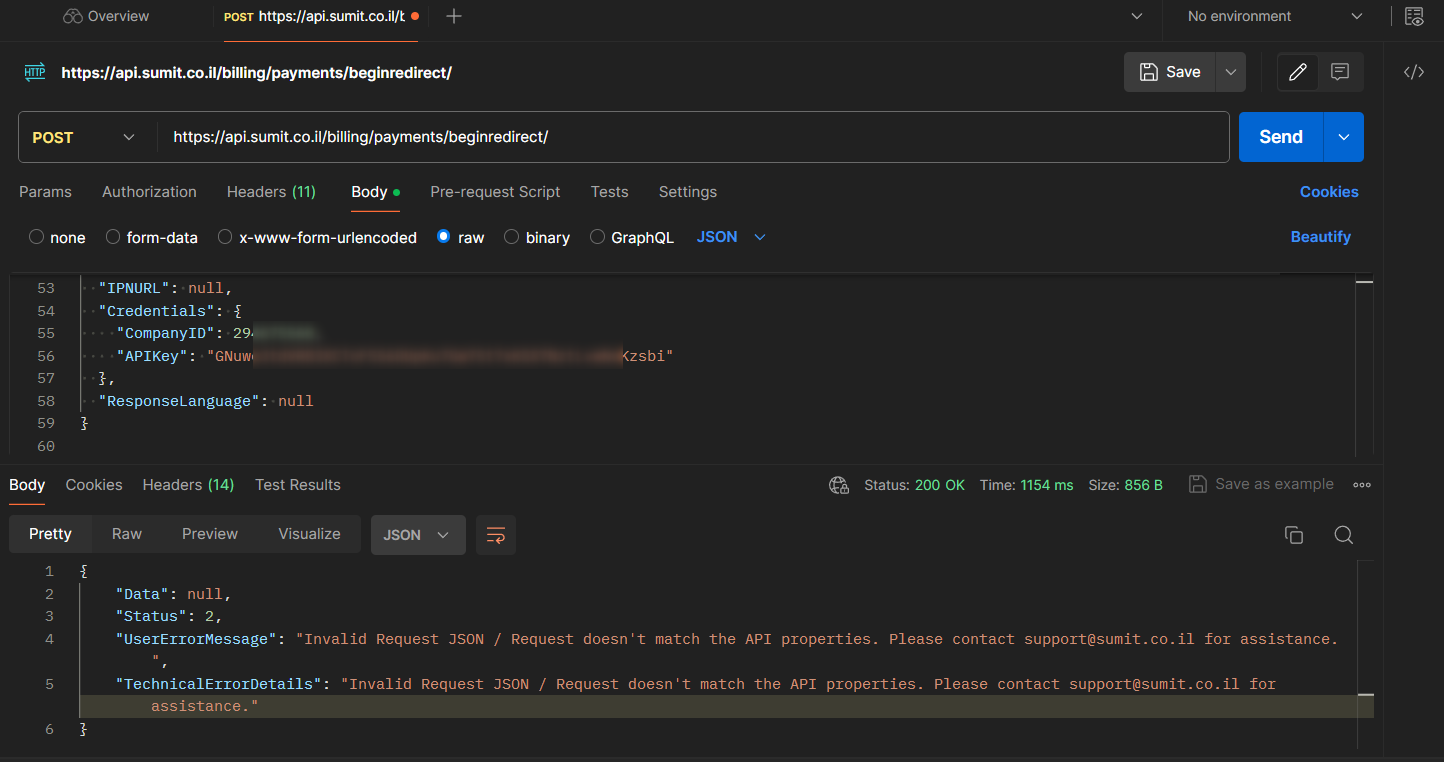This screenshot has height=762, width=1444.
Task: Select the form-data body type
Action: coord(152,237)
